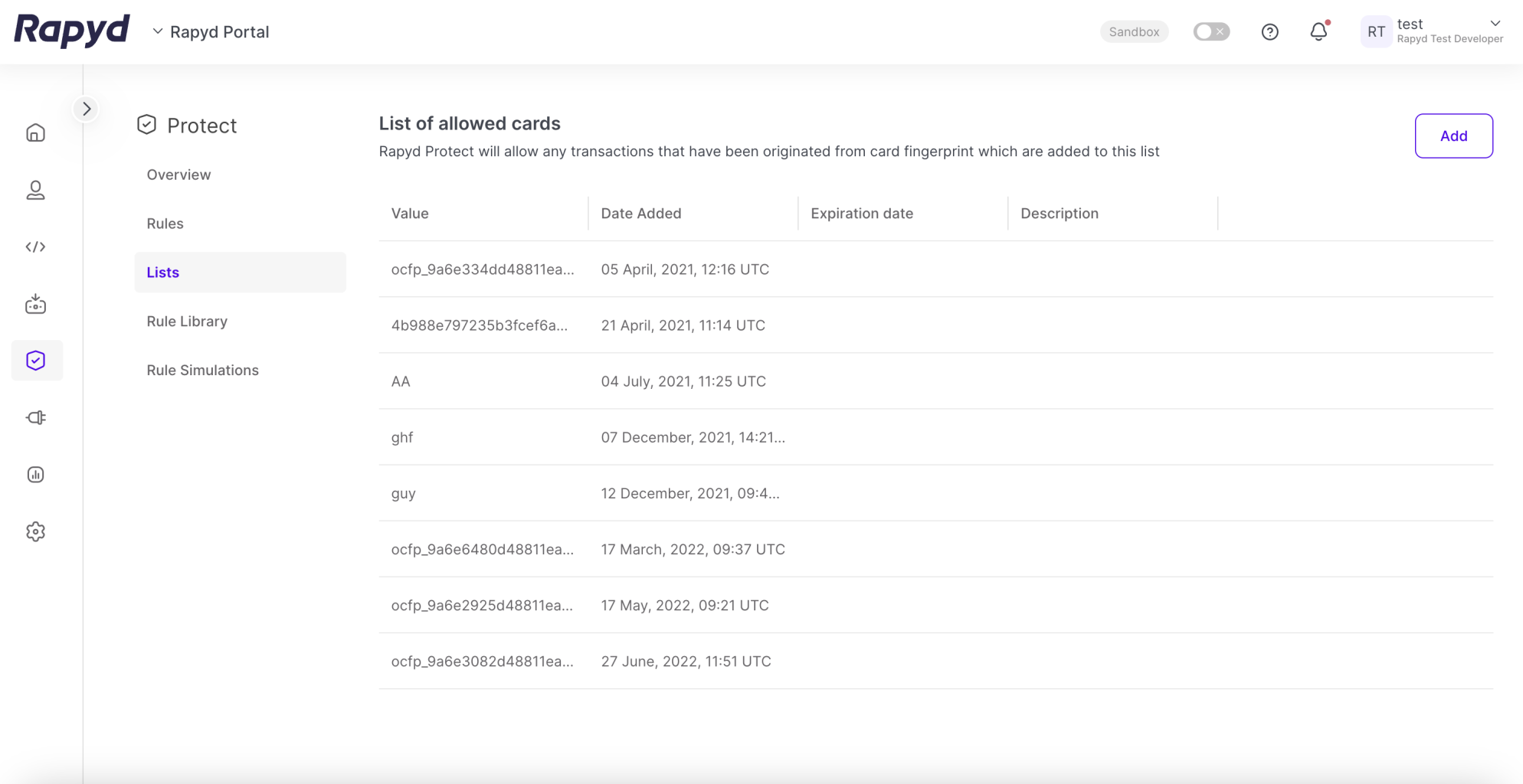The width and height of the screenshot is (1523, 784).
Task: Open Rule Simulations in Protect menu
Action: point(202,370)
